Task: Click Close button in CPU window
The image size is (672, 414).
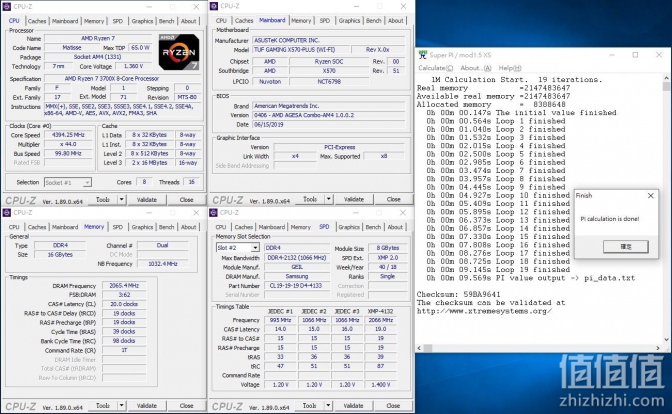Action: click(186, 200)
